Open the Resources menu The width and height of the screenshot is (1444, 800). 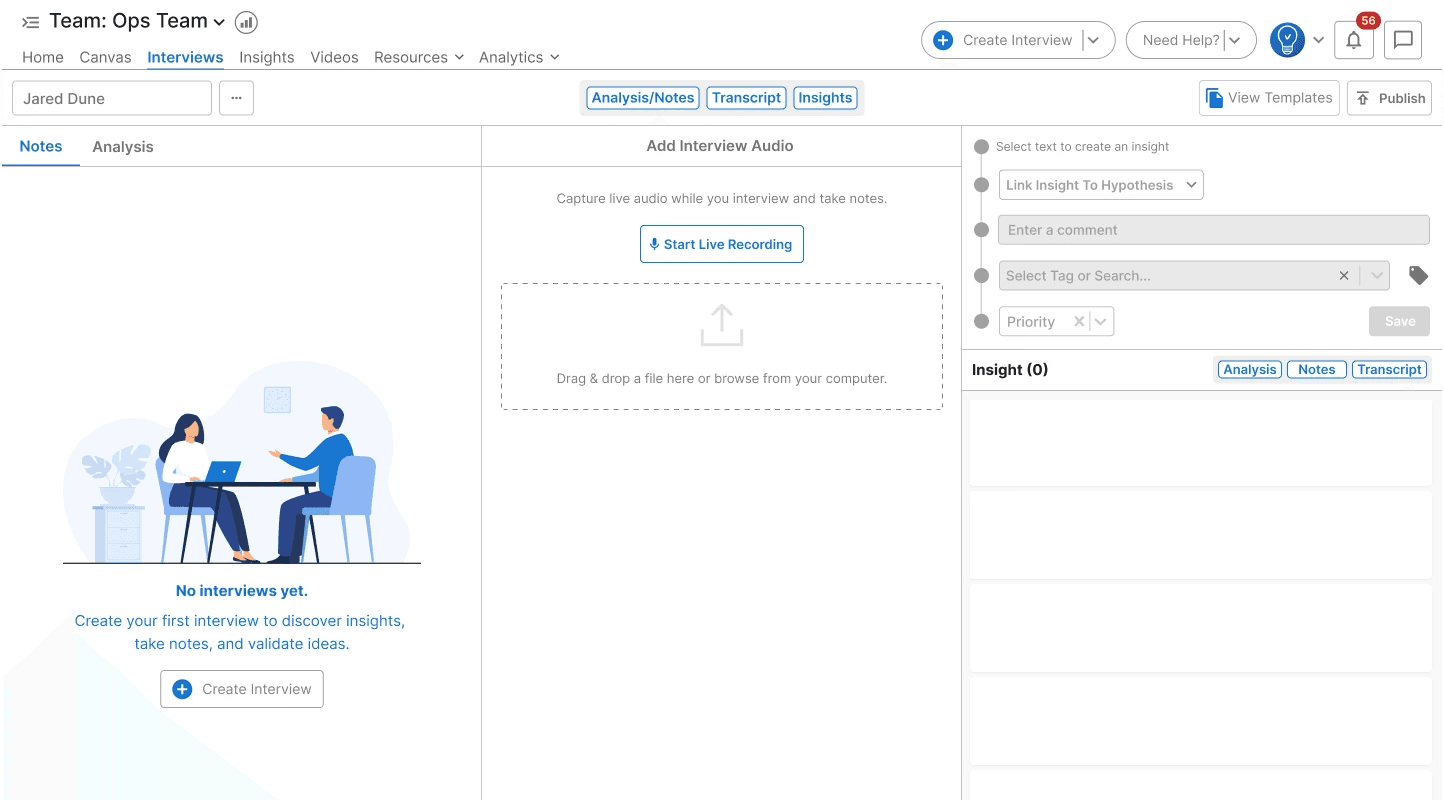[x=419, y=57]
